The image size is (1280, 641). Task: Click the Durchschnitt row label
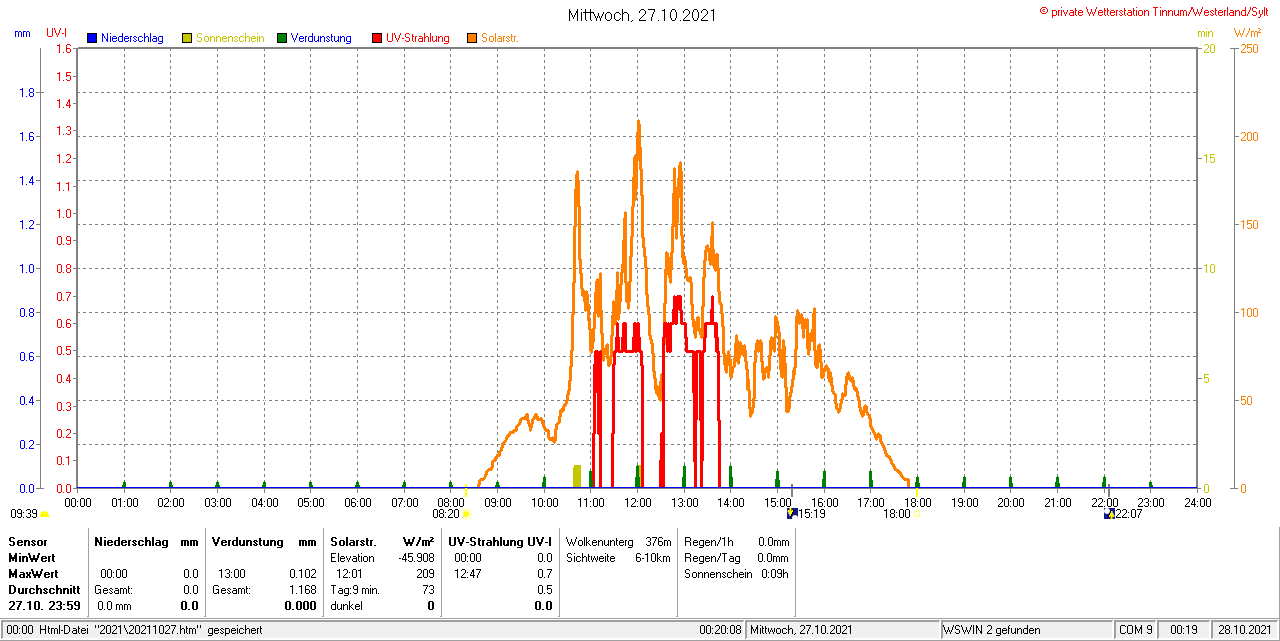point(43,590)
